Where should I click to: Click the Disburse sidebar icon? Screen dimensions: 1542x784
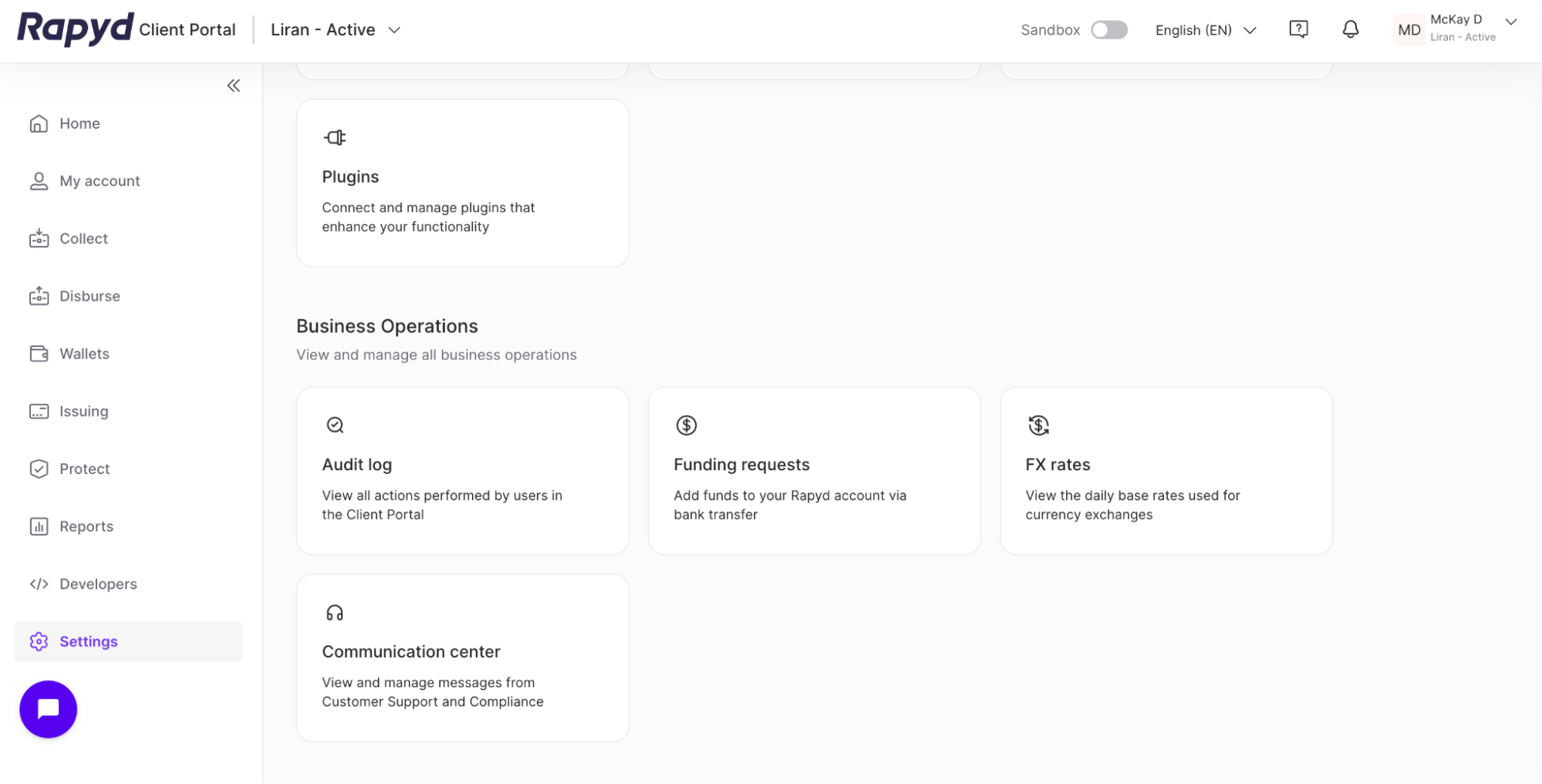pyautogui.click(x=39, y=295)
